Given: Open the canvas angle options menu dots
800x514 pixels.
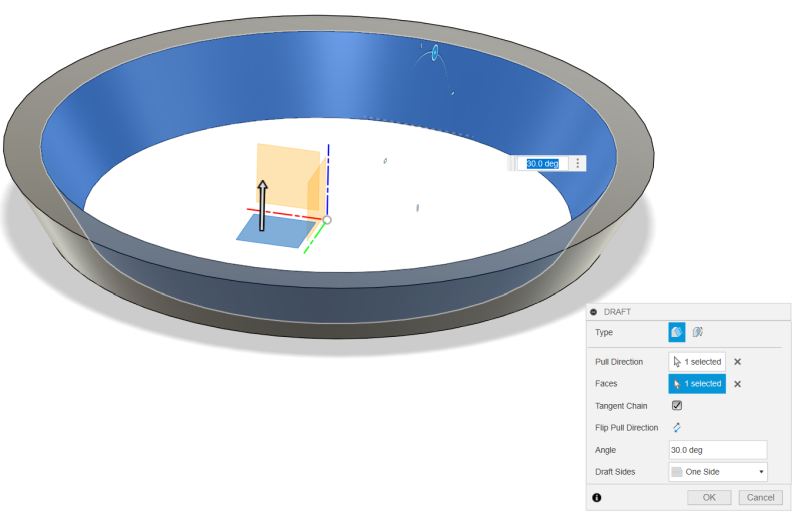Looking at the screenshot, I should pyautogui.click(x=578, y=163).
